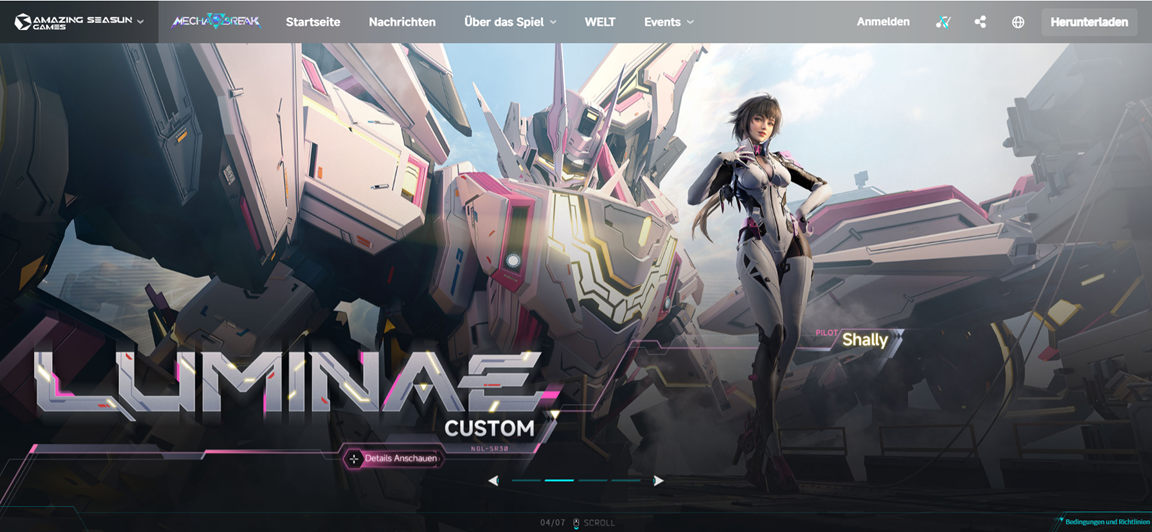
Task: Select the last carousel indicator dash
Action: pyautogui.click(x=626, y=481)
